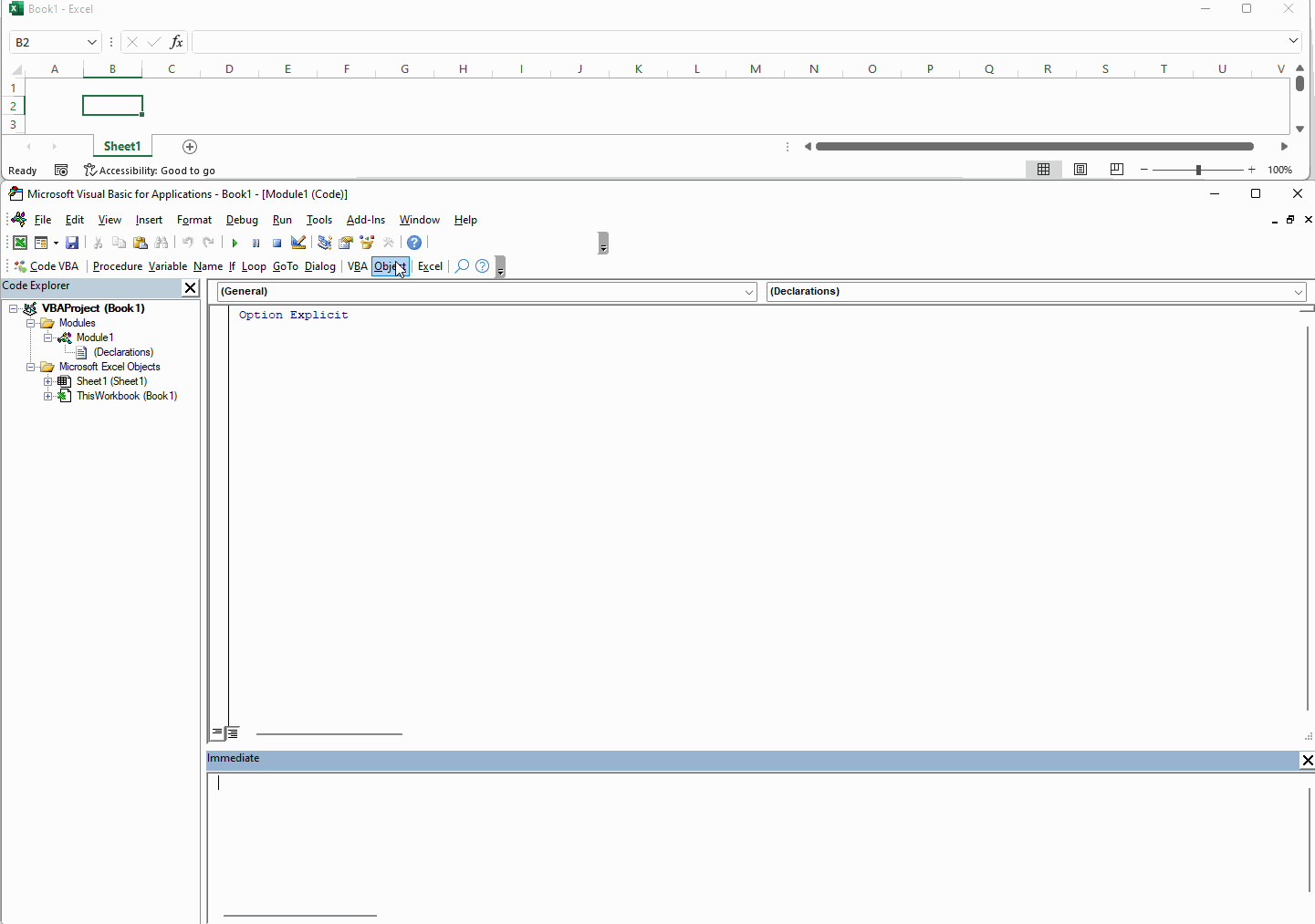The height and width of the screenshot is (924, 1315).
Task: Open the Excel menu in Code VBA toolbar
Action: (x=430, y=266)
